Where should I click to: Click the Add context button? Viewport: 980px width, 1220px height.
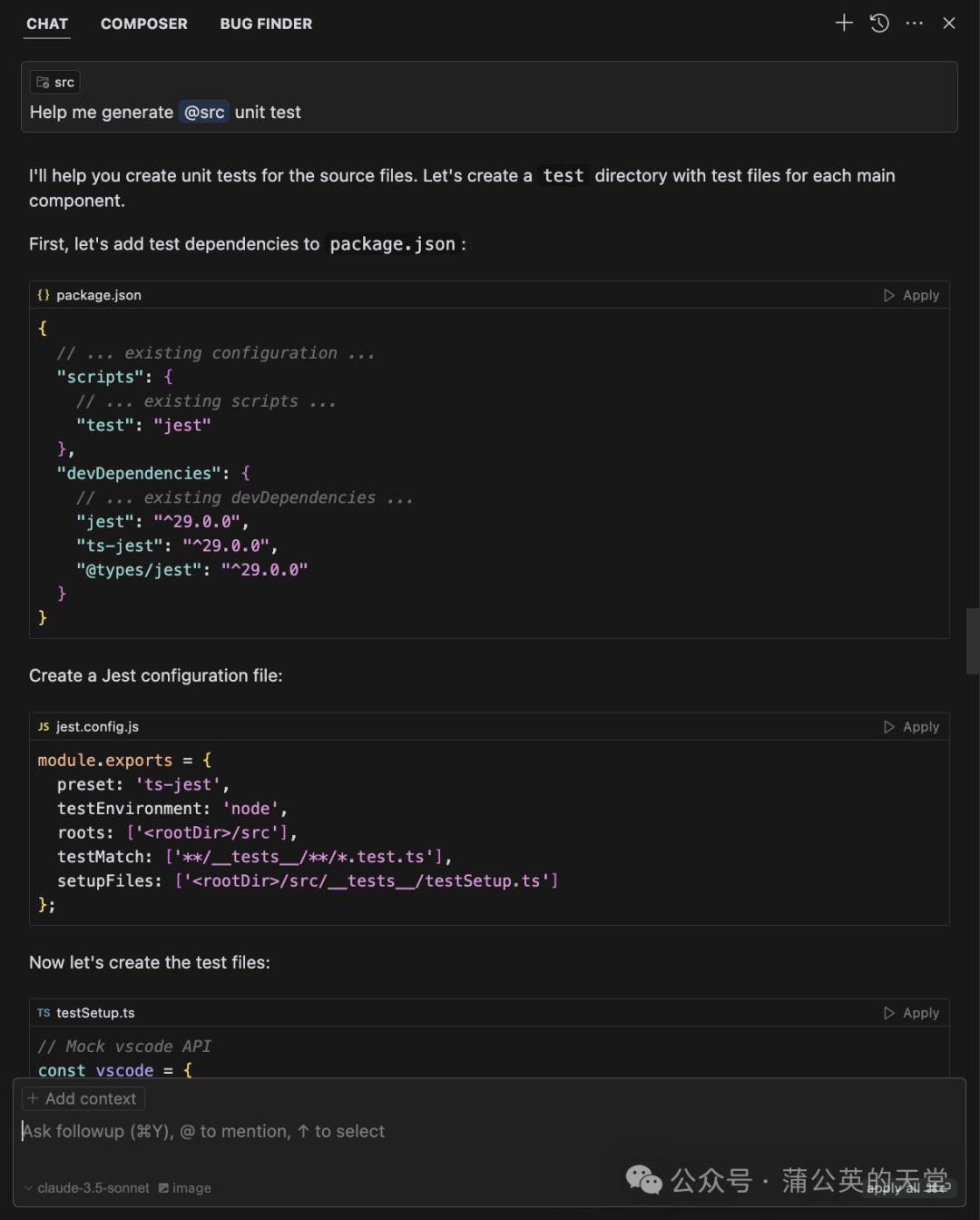click(83, 1098)
